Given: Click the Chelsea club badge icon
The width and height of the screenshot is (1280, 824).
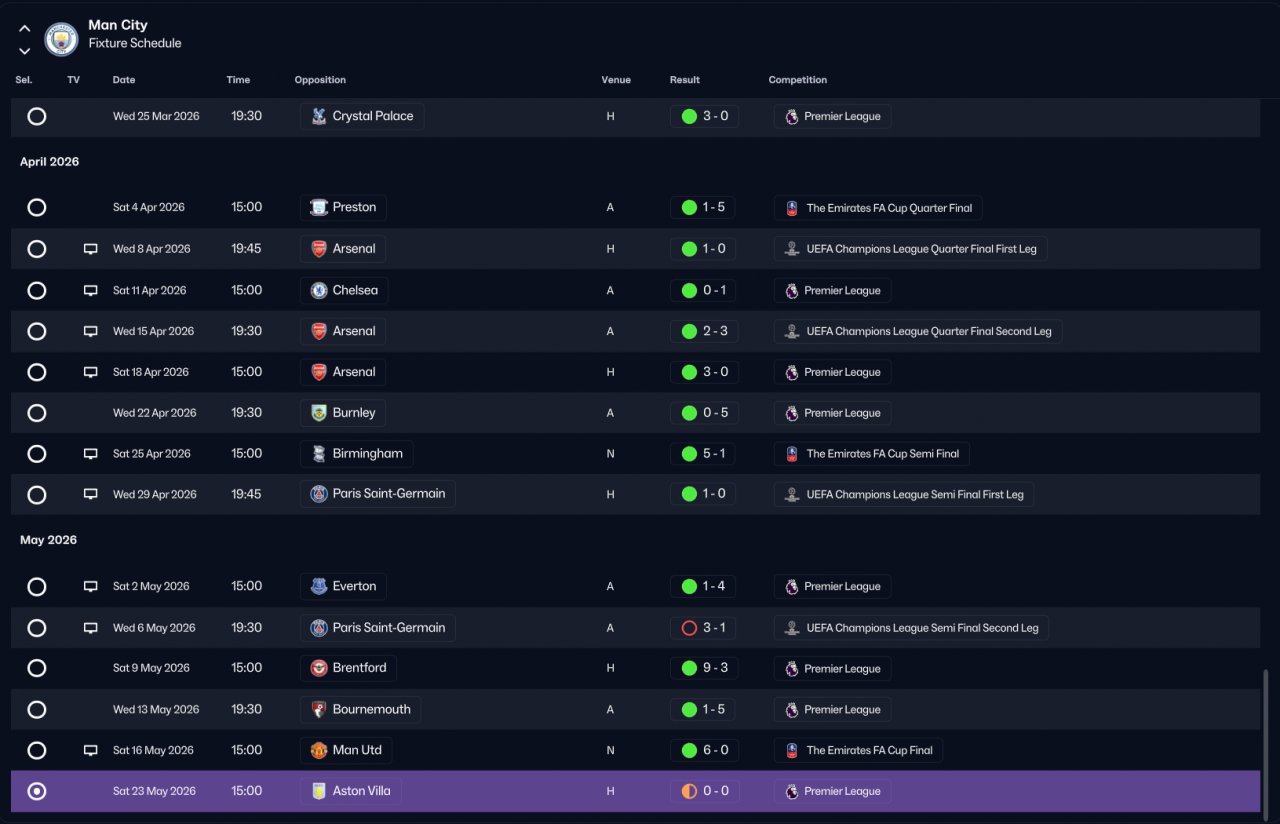Looking at the screenshot, I should [319, 291].
